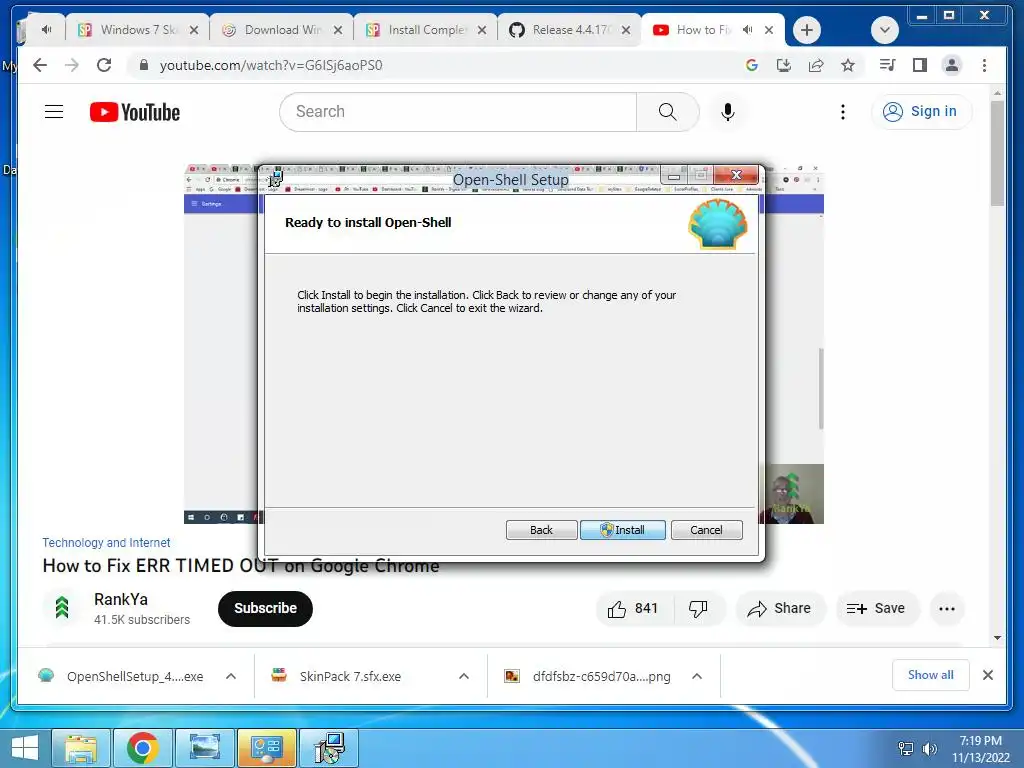Image resolution: width=1024 pixels, height=768 pixels.
Task: Switch to Release 4.4.17 GitHub tab
Action: click(x=569, y=30)
